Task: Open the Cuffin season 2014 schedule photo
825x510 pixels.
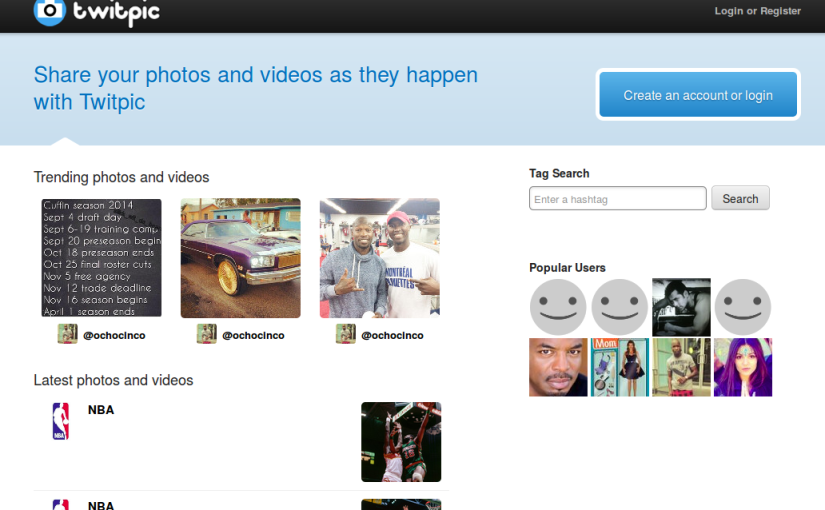Action: click(102, 258)
